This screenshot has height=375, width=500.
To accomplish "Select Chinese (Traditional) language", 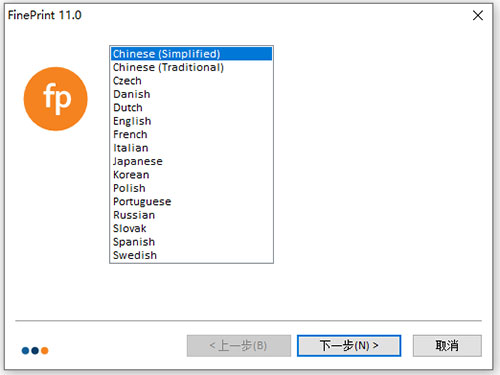I will (192, 67).
